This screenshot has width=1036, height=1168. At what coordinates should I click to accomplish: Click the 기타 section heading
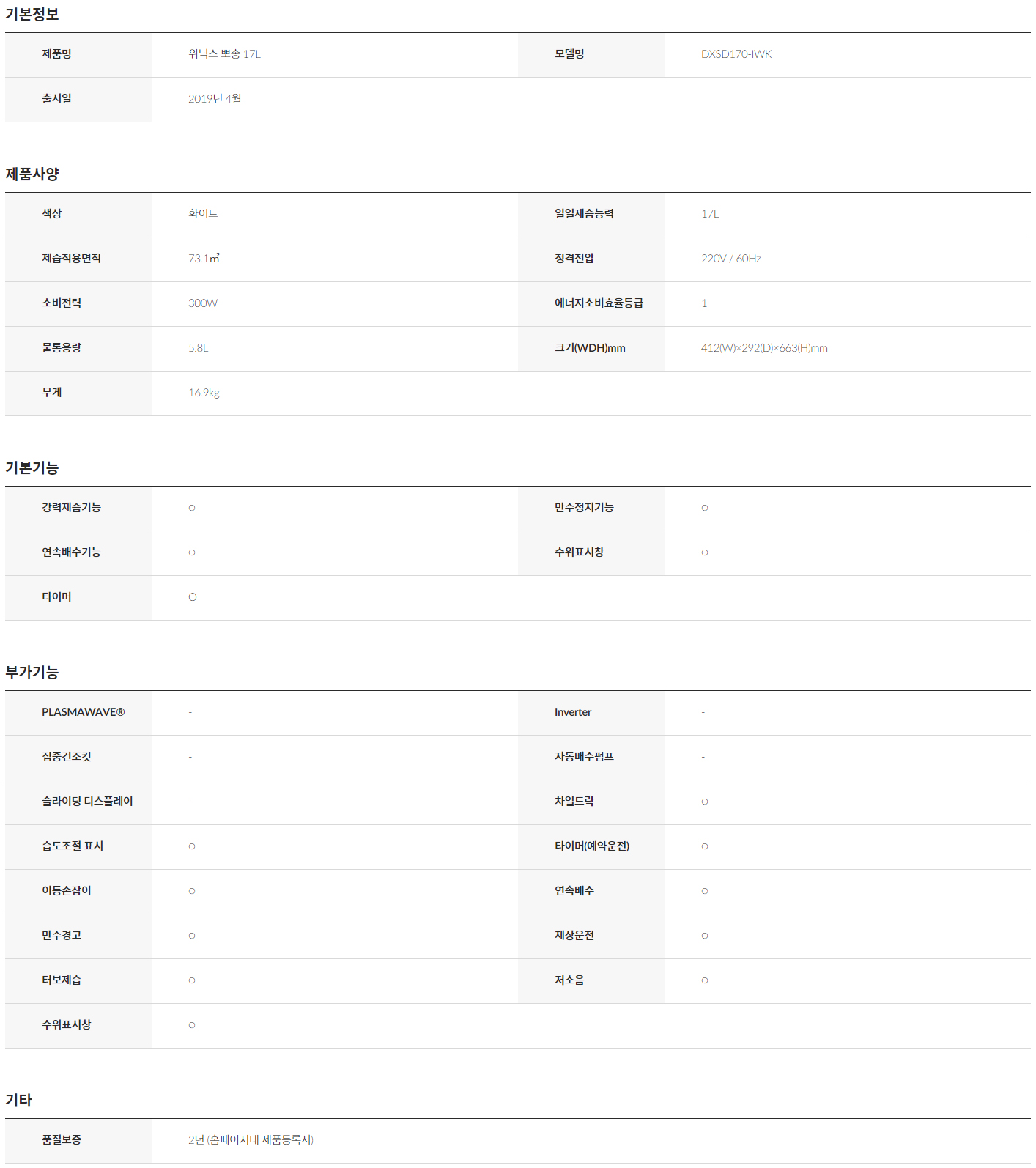click(19, 1100)
